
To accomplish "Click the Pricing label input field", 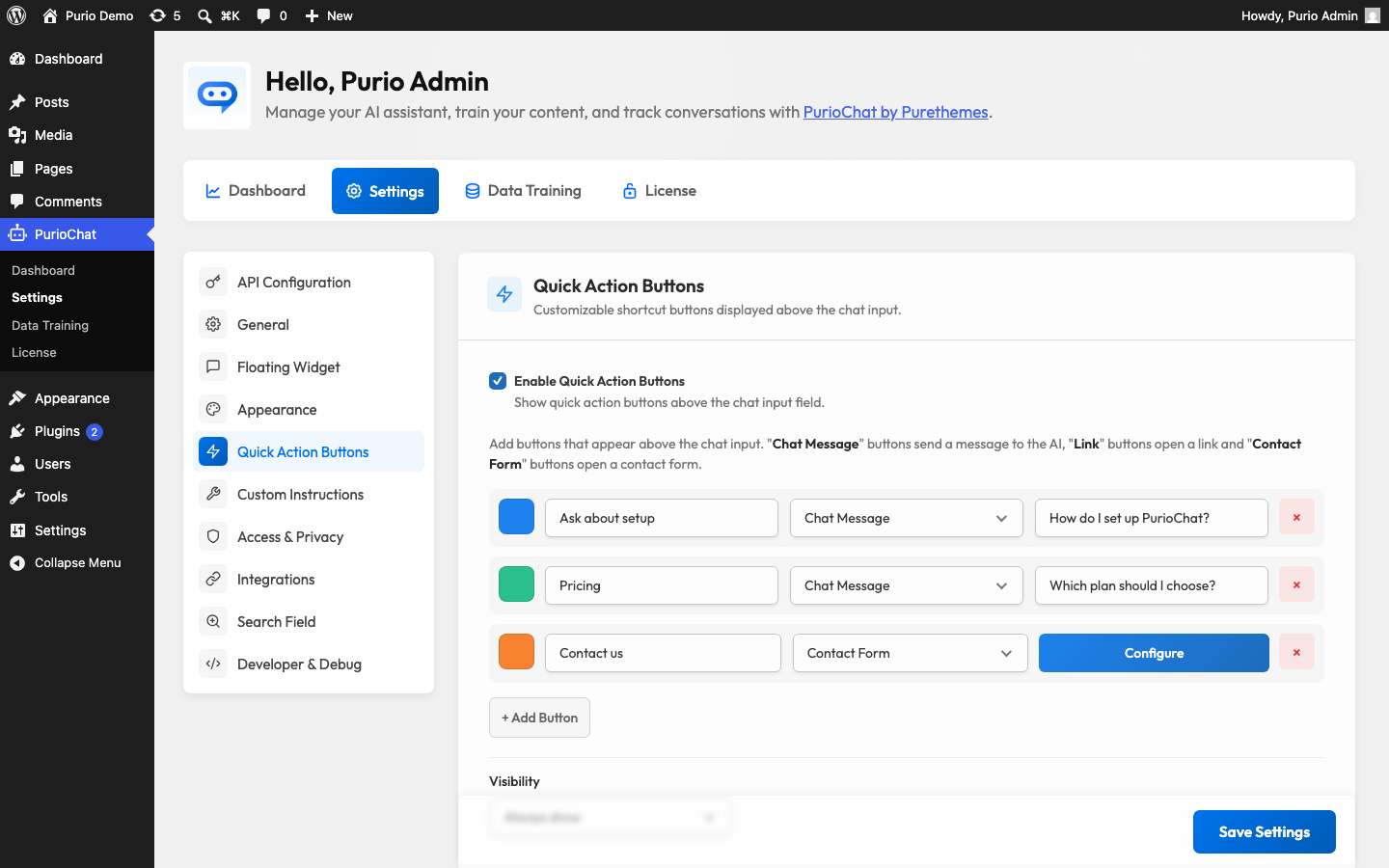I will pos(662,585).
